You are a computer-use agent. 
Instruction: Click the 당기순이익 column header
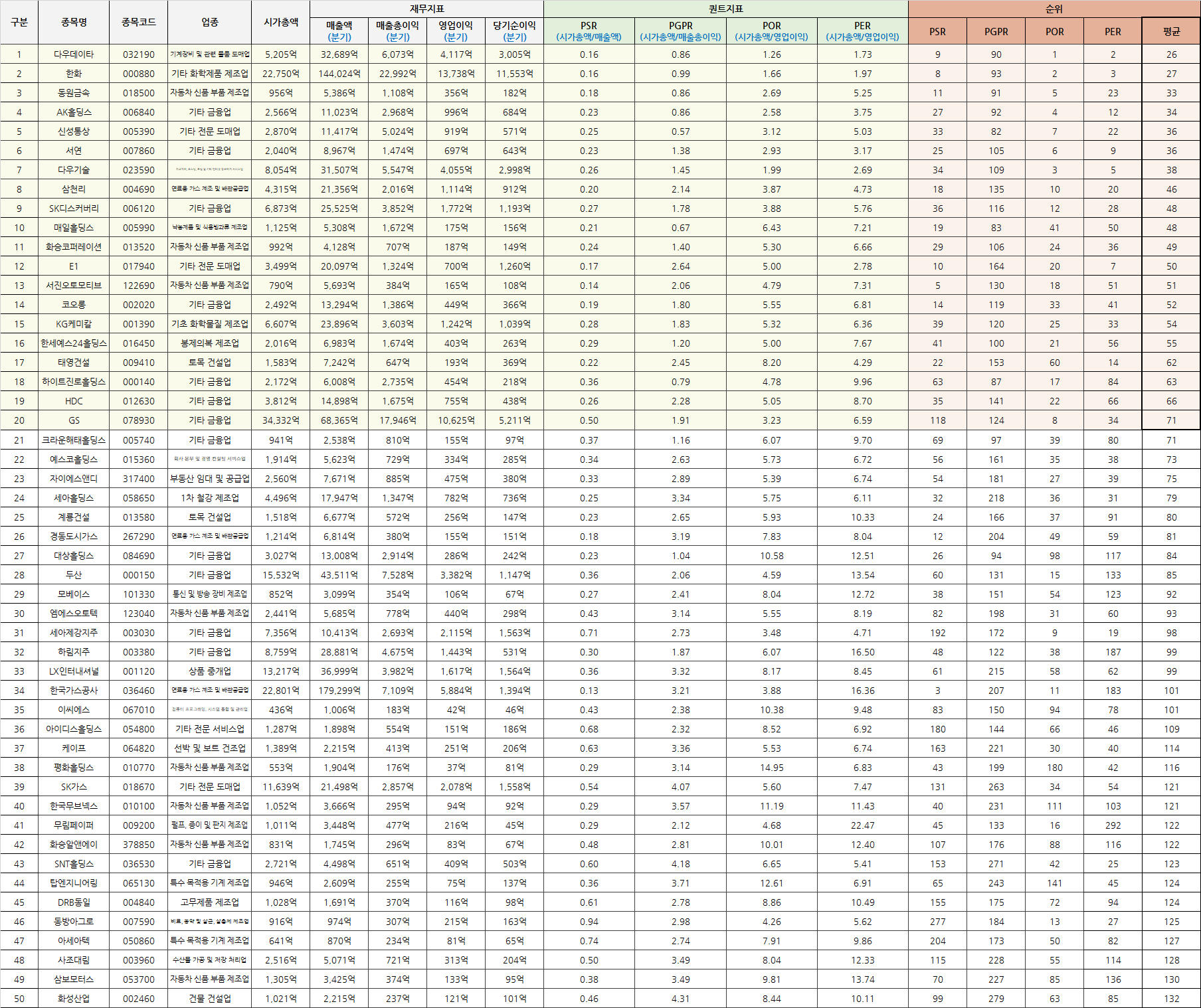tap(515, 31)
